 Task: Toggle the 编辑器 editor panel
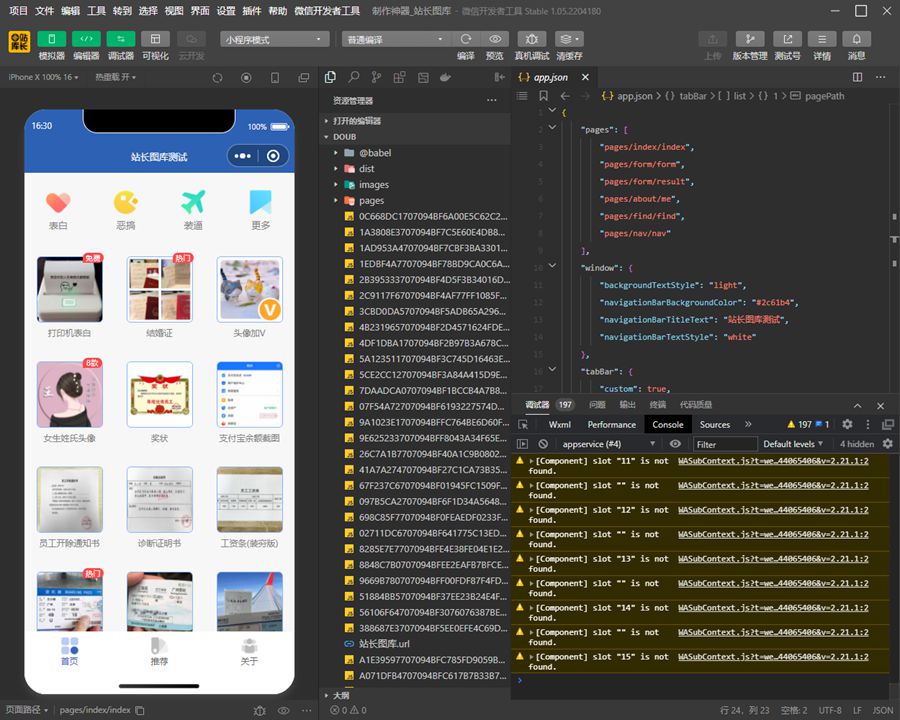pos(86,39)
